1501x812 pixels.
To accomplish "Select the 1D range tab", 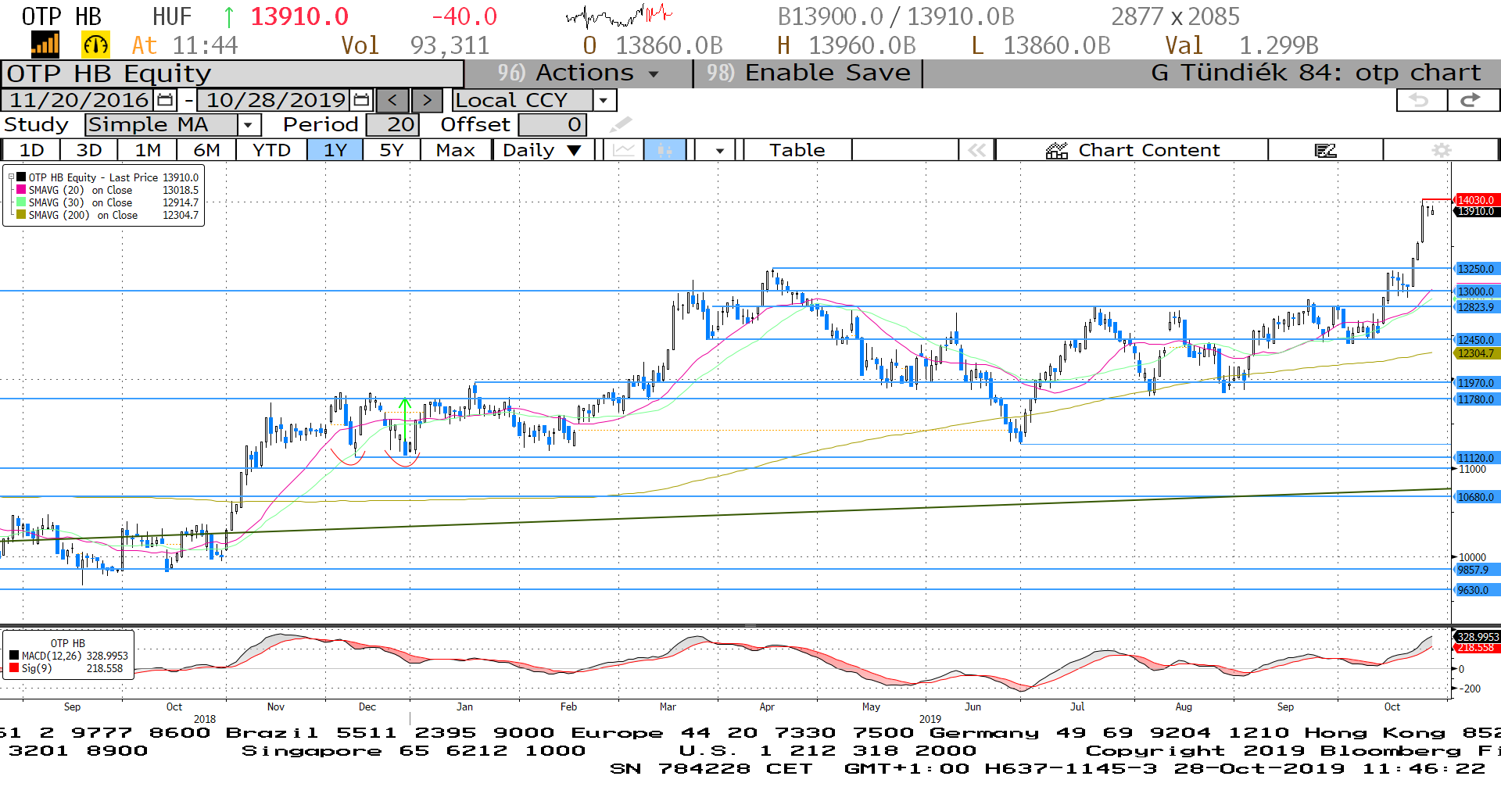I will tap(31, 150).
